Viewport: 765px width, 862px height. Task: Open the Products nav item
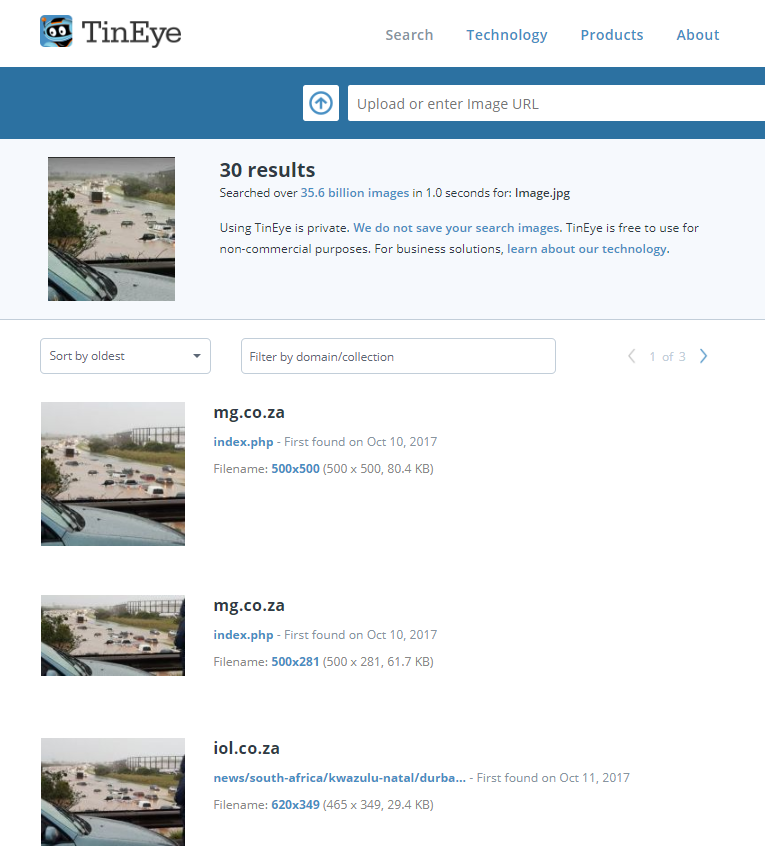tap(612, 35)
